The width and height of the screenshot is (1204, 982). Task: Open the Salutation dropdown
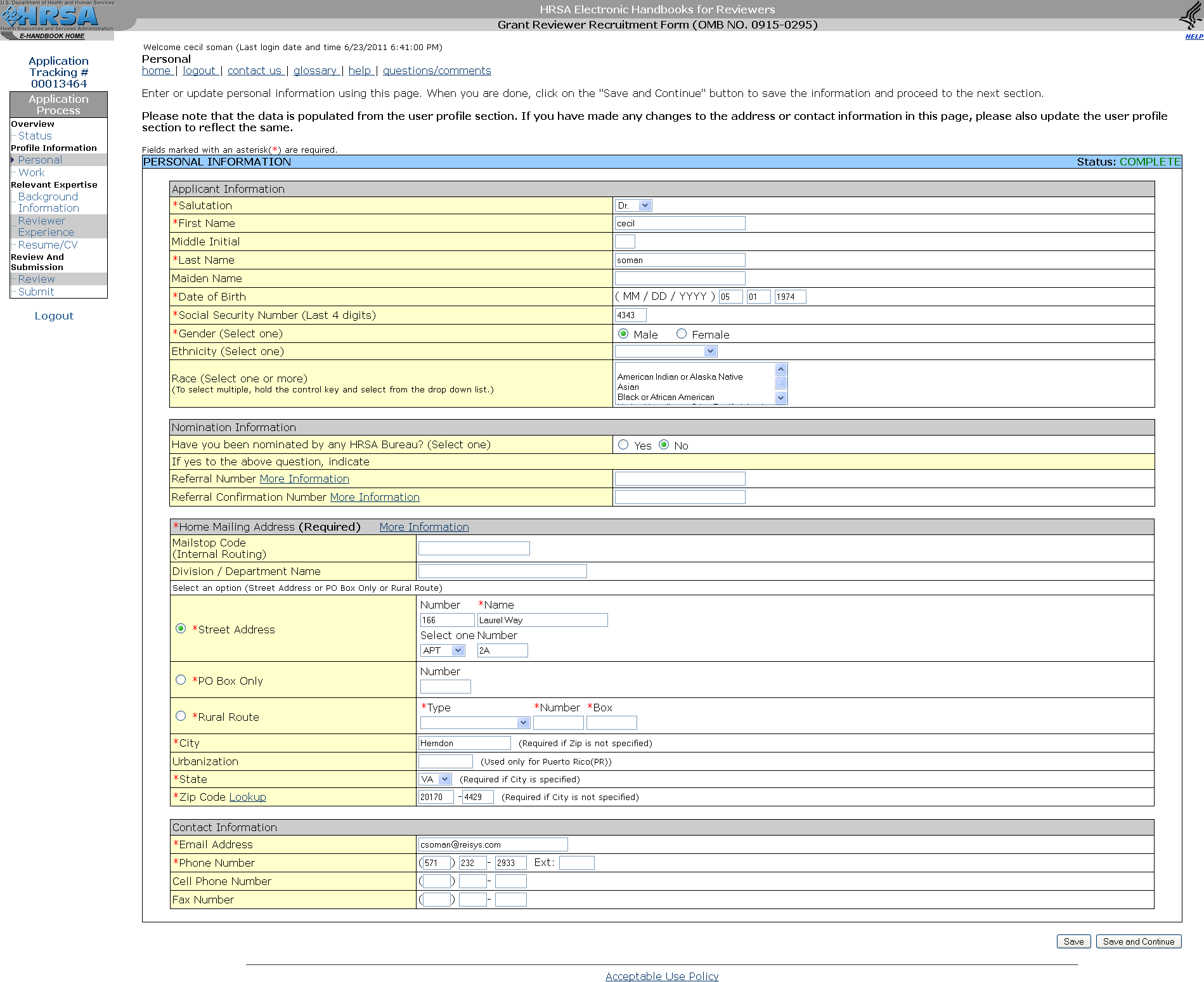pos(633,205)
